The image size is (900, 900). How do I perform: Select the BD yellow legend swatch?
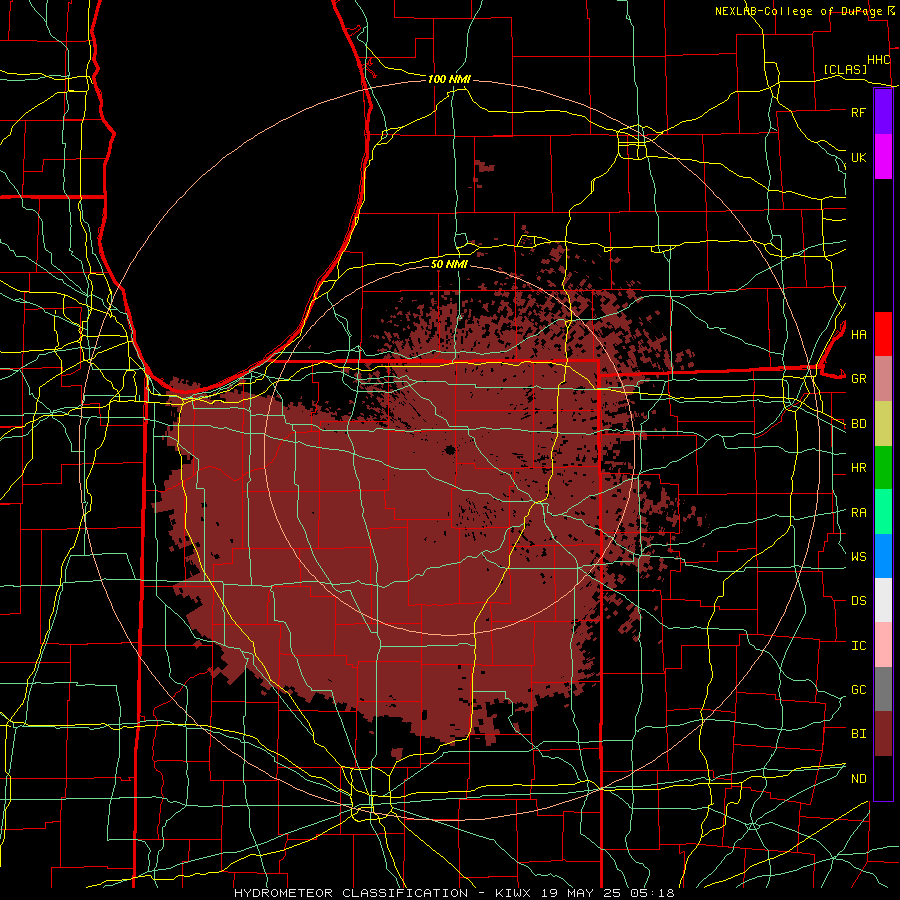(x=883, y=423)
